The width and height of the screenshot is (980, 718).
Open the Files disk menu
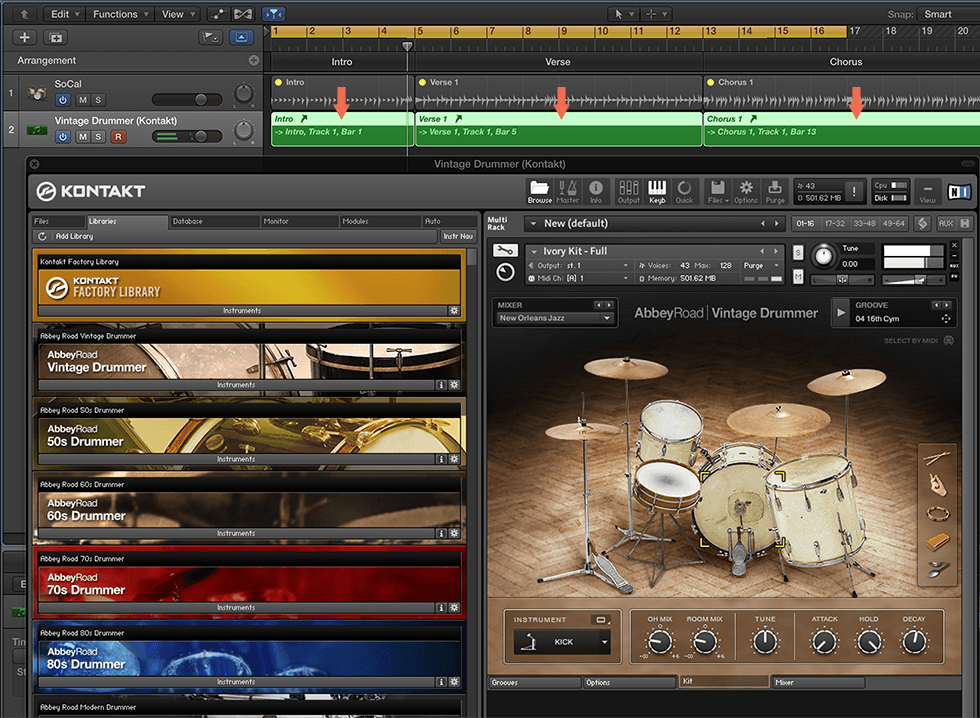point(718,191)
